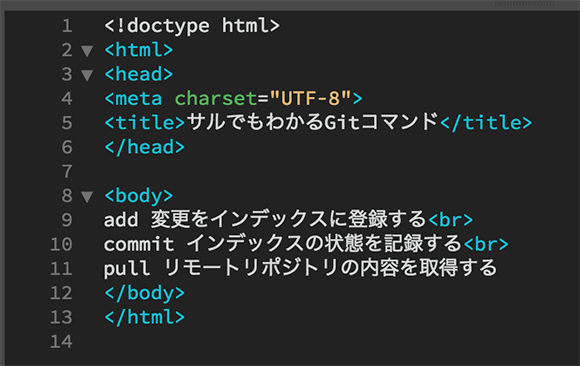The height and width of the screenshot is (366, 580).
Task: Click the word add on line 9
Action: click(x=121, y=220)
